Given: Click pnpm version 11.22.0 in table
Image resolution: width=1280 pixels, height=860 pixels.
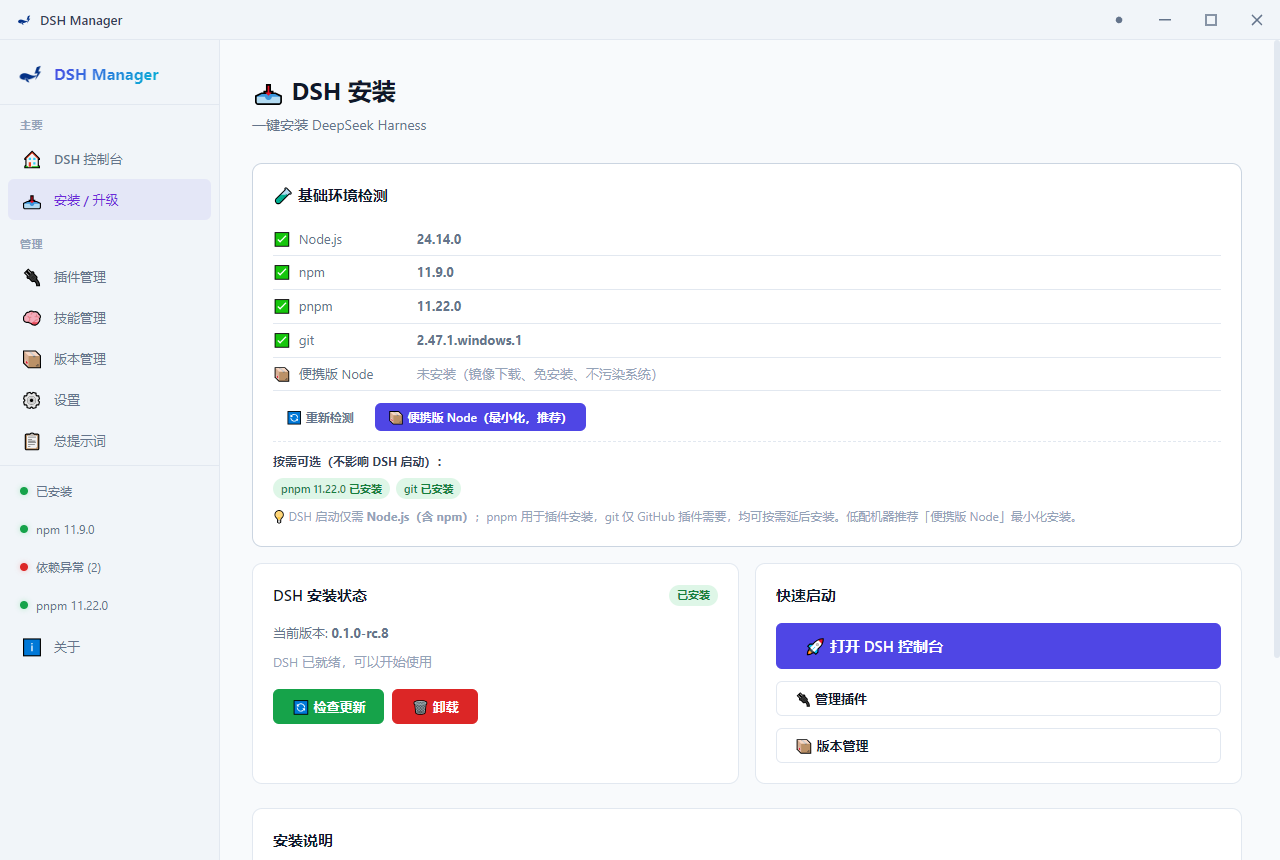Looking at the screenshot, I should (439, 306).
